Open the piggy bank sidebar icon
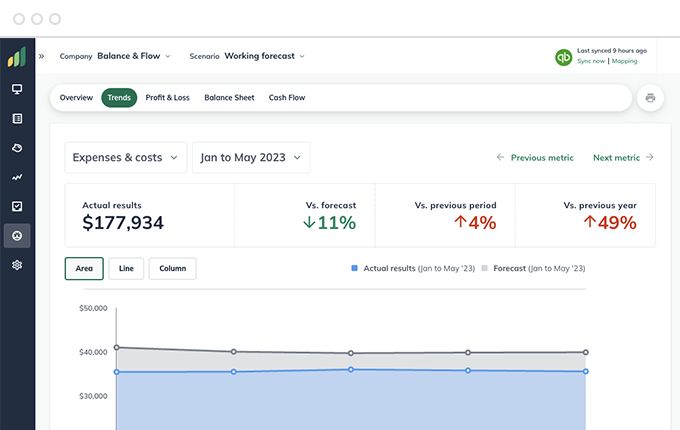680x430 pixels. pyautogui.click(x=17, y=148)
